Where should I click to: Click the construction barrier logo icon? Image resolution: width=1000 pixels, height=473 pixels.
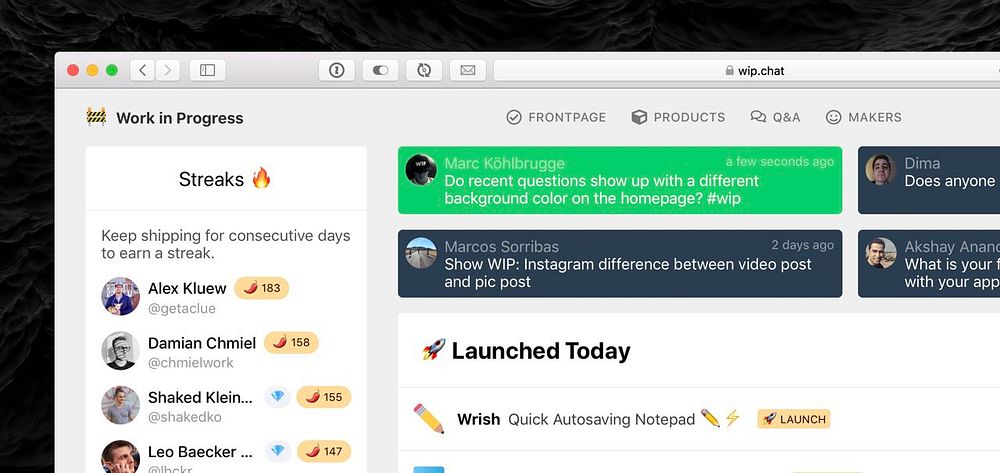[x=96, y=117]
